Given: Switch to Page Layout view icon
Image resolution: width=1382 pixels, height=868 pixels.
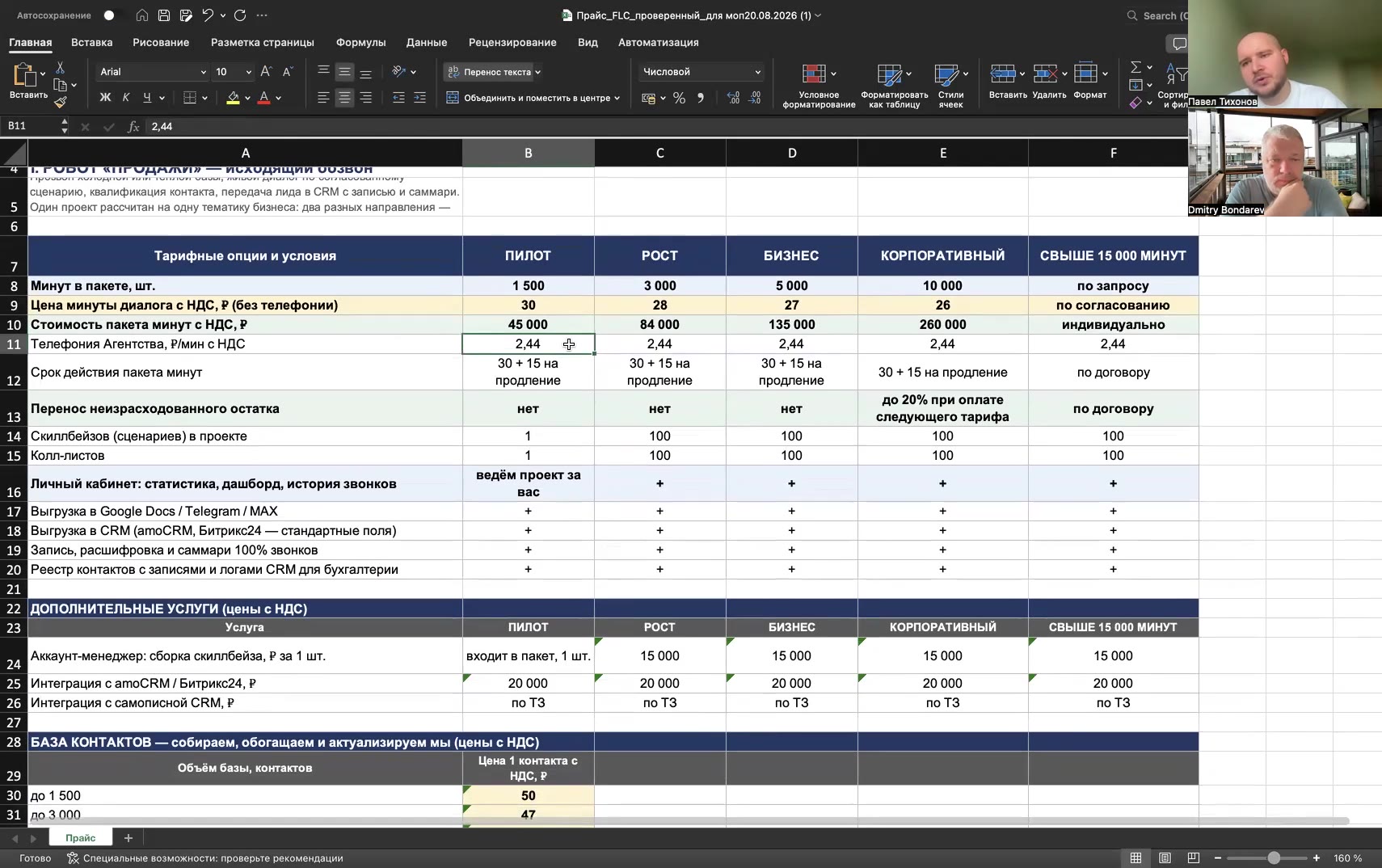Looking at the screenshot, I should click(x=1165, y=857).
